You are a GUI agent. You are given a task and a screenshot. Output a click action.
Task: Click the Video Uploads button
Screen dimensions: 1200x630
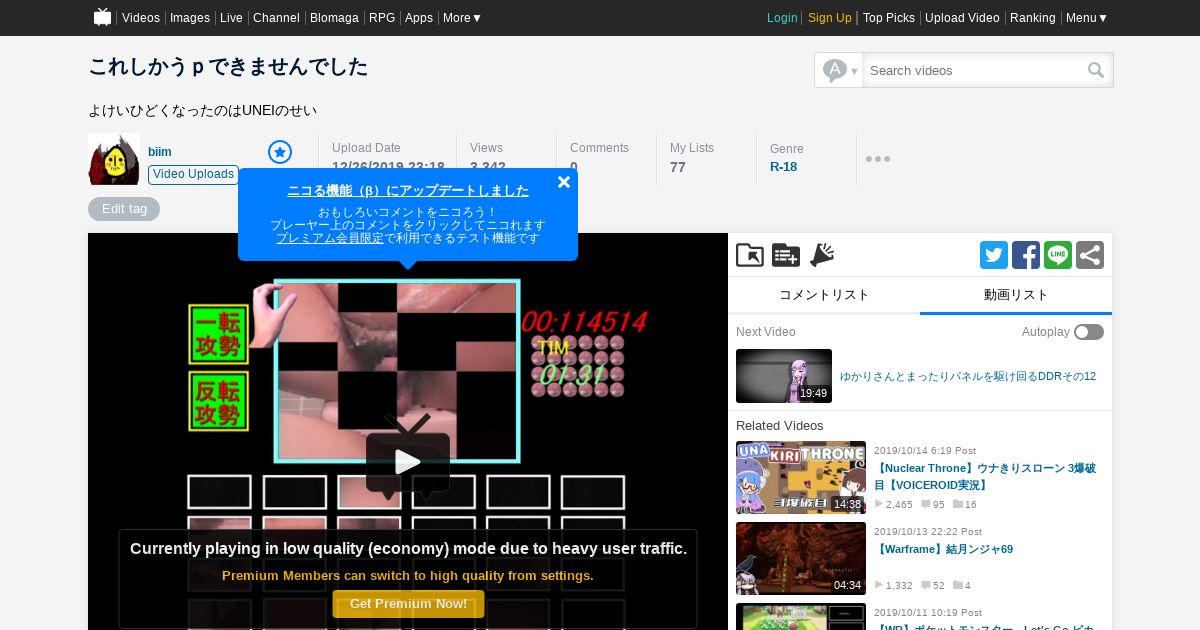(194, 175)
